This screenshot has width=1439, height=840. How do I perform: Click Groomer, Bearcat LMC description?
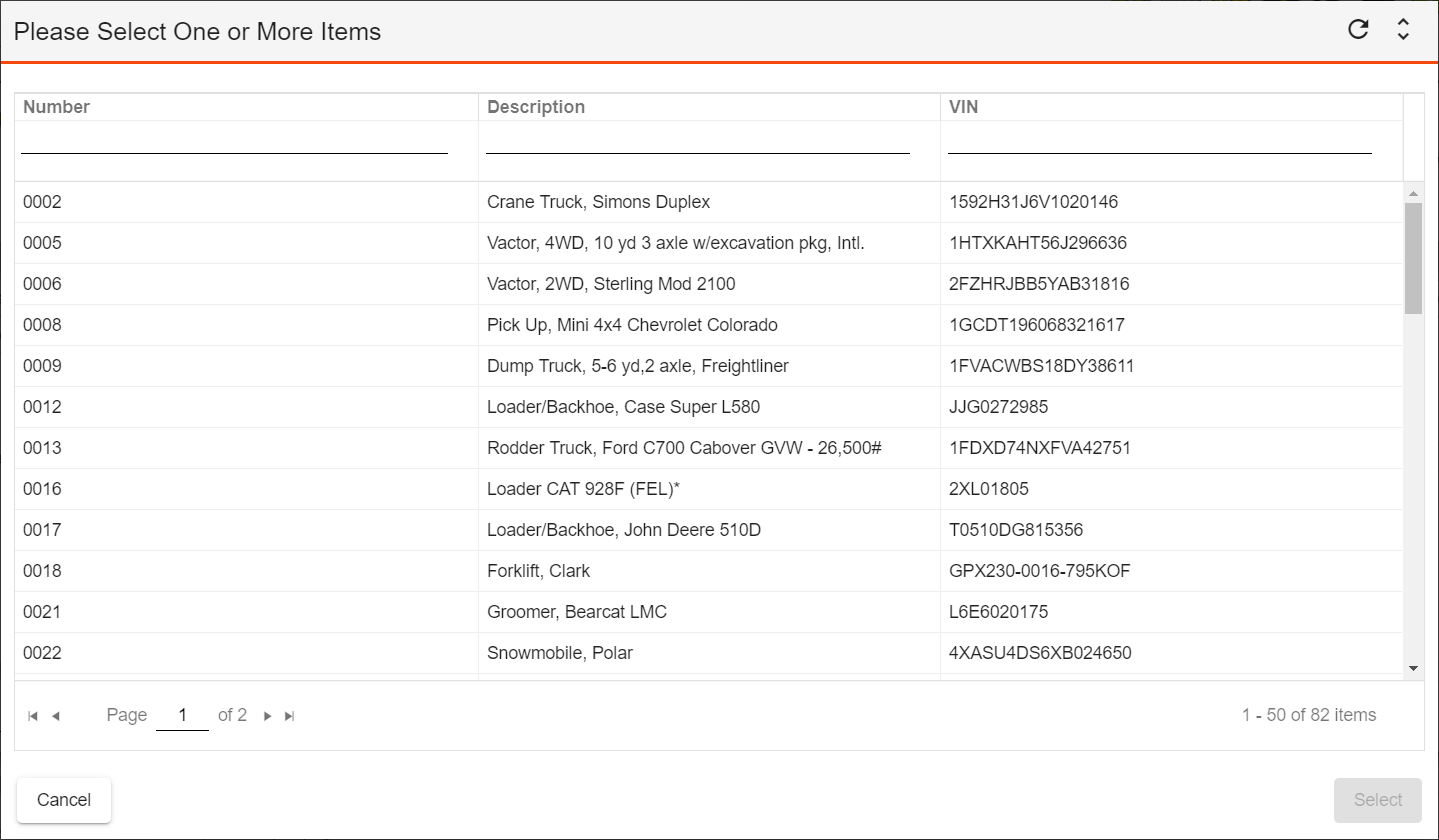click(577, 612)
